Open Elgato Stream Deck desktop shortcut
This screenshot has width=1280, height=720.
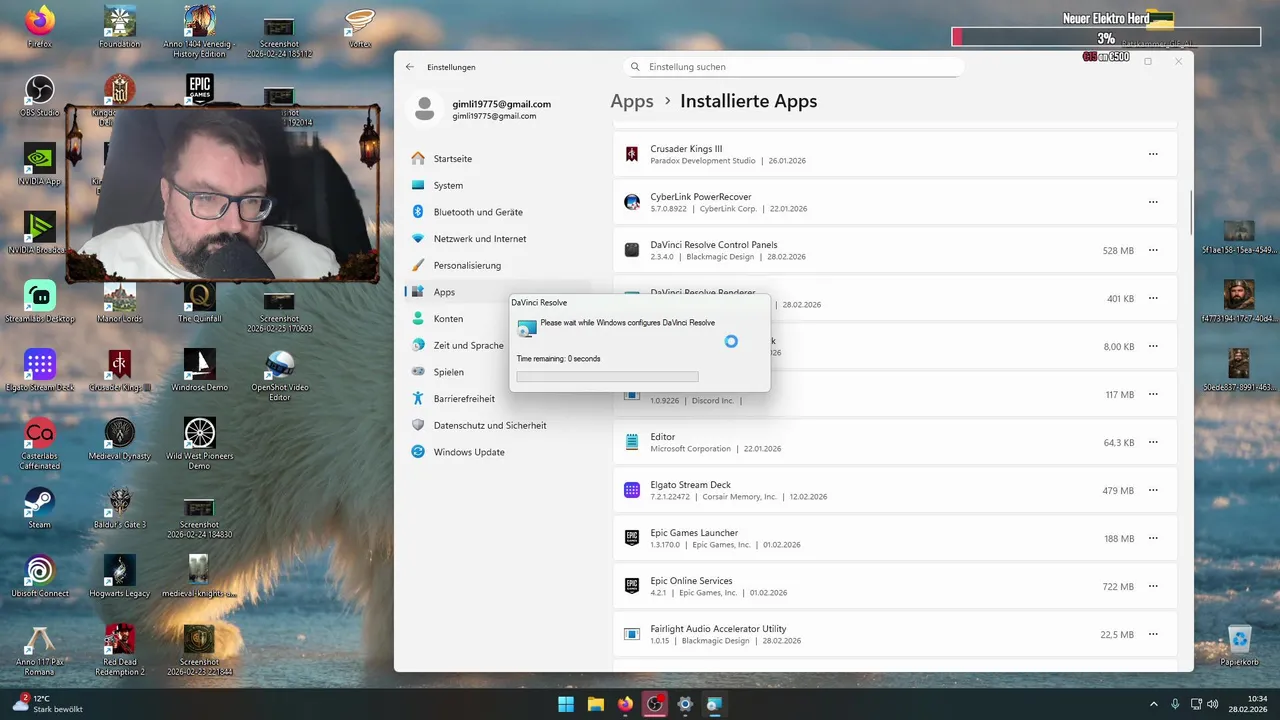coord(40,369)
